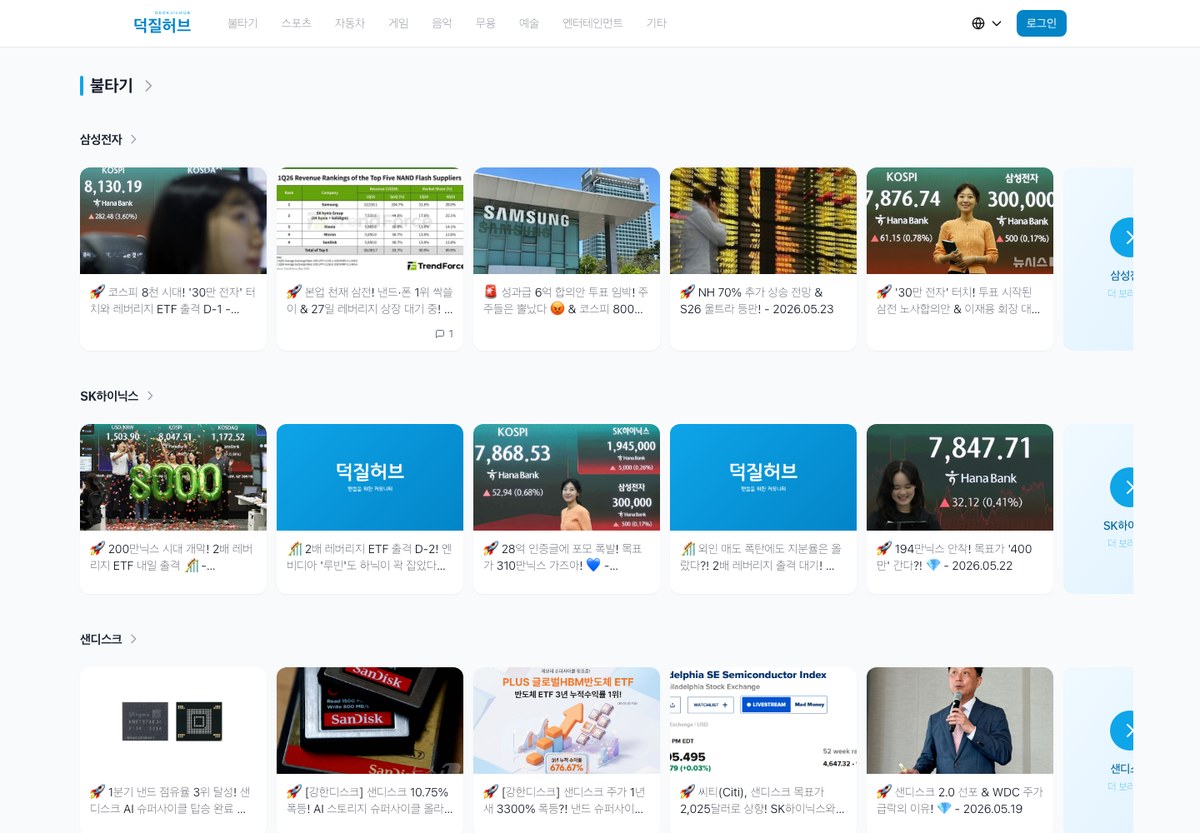The height and width of the screenshot is (833, 1200).
Task: Open post '본업 천재 삼전! 낸드·폰 1위'
Action: click(x=370, y=301)
